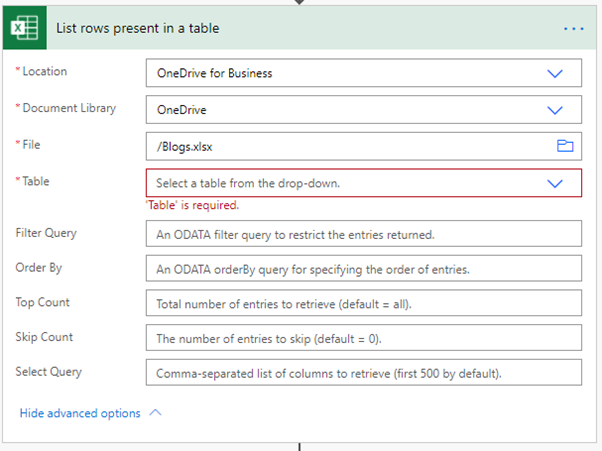The image size is (602, 451).
Task: Click the Skip Count text field
Action: coord(364,338)
